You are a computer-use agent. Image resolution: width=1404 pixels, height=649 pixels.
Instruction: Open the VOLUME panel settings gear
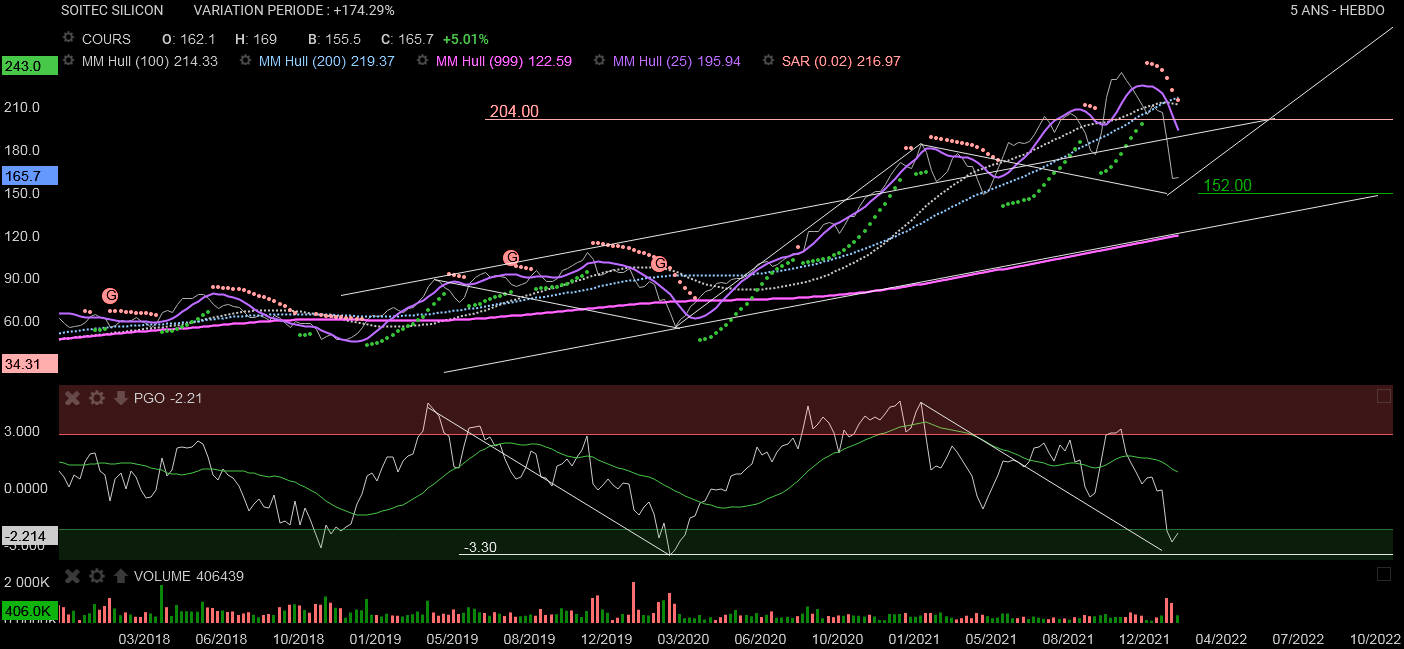click(96, 575)
